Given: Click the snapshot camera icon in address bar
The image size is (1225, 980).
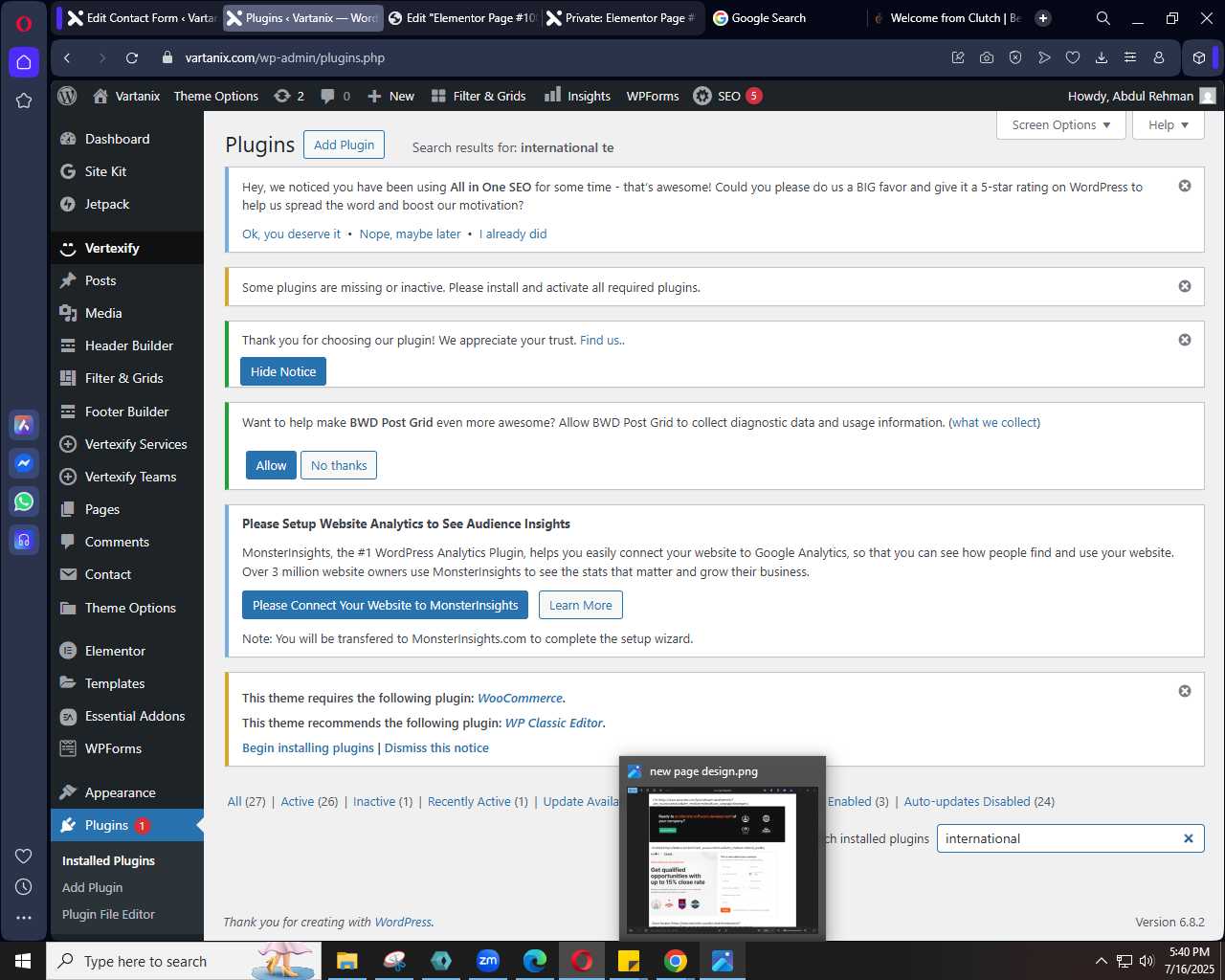Looking at the screenshot, I should click(987, 57).
